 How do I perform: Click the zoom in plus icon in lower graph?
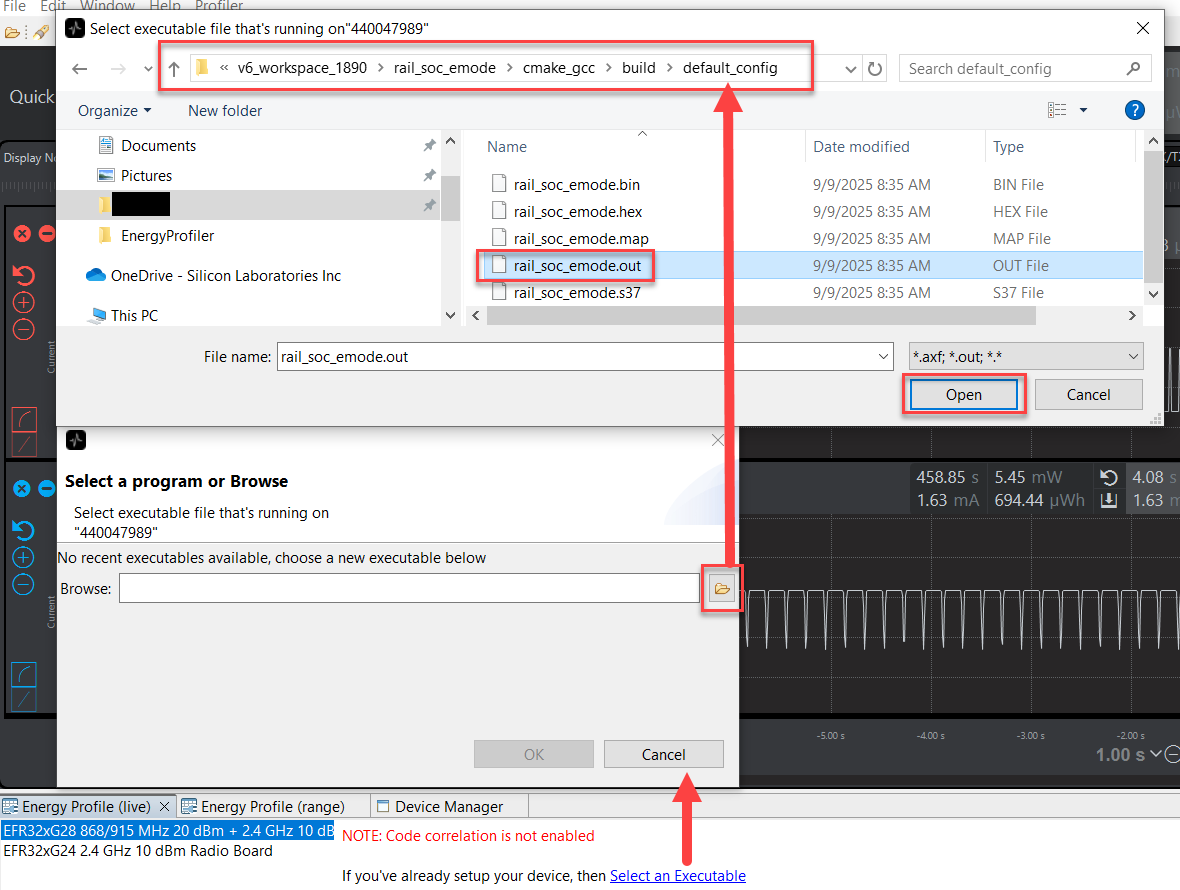(x=24, y=558)
